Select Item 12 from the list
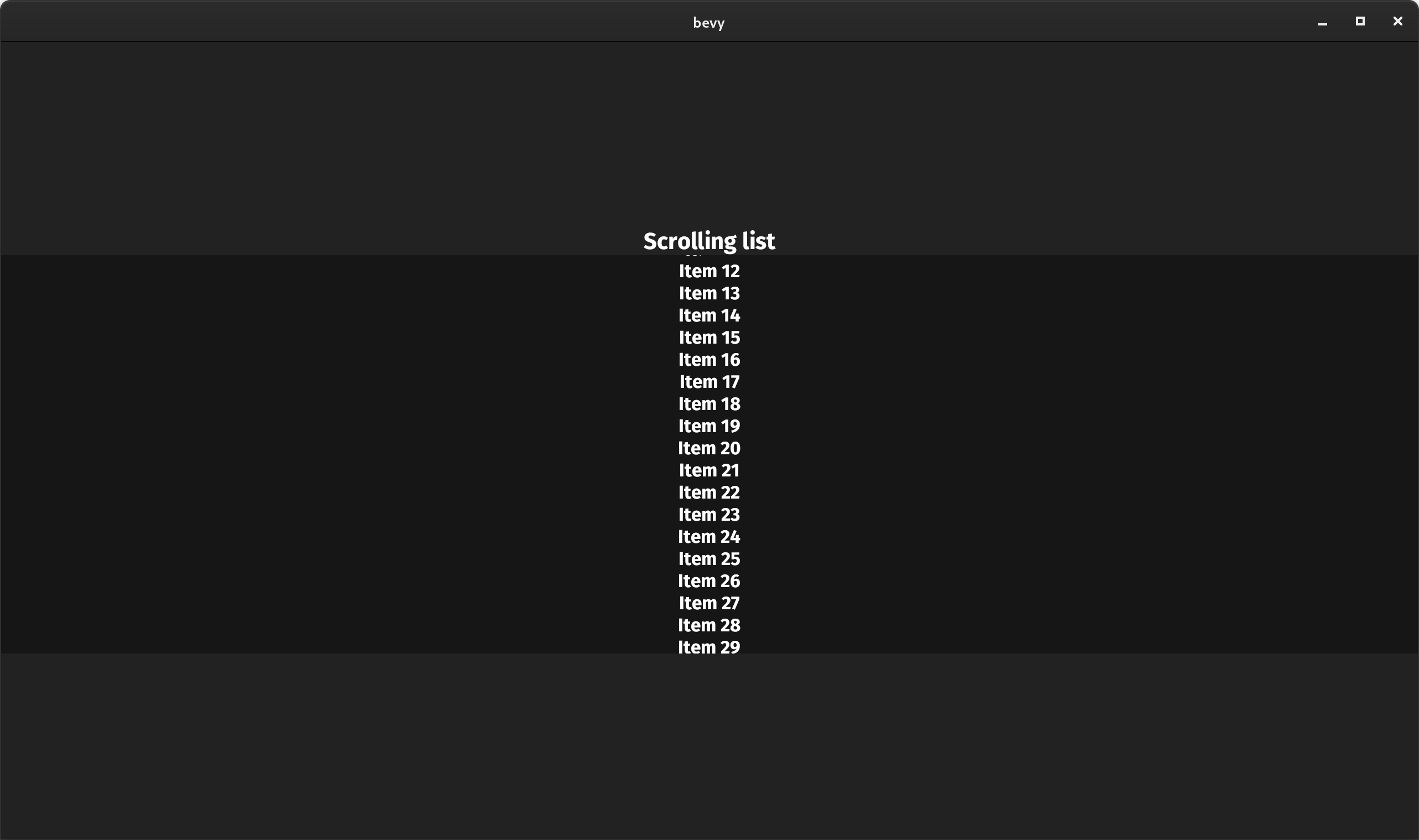 click(709, 271)
